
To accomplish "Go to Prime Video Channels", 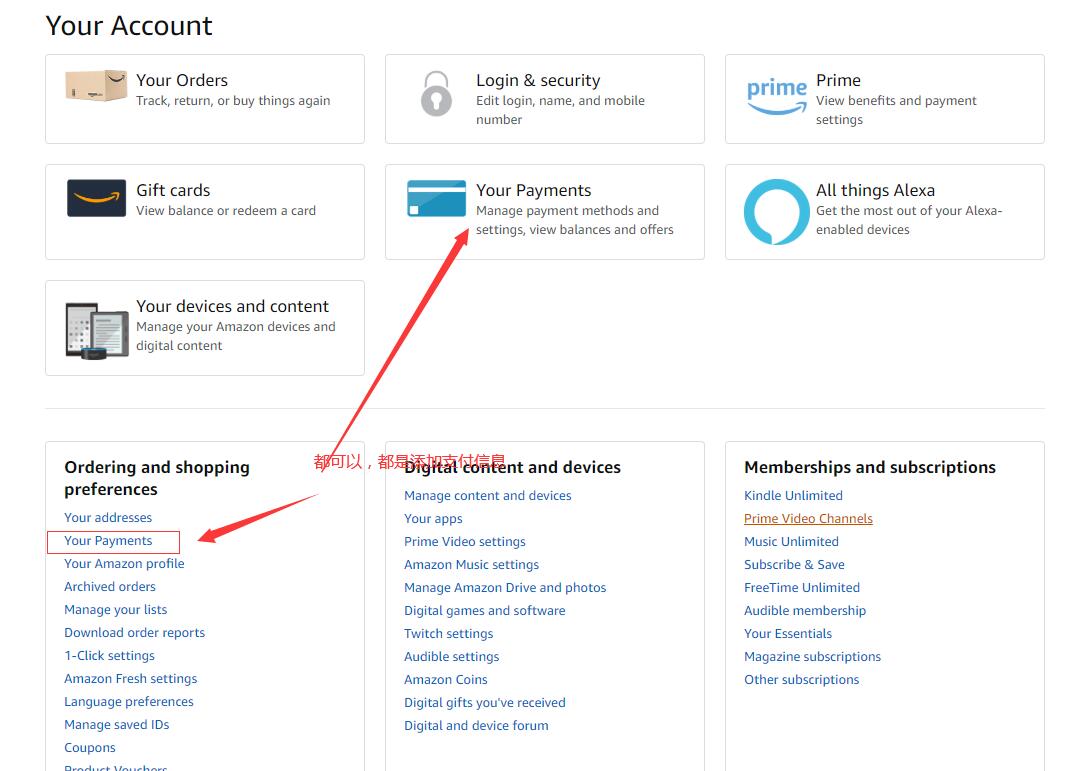I will [x=808, y=519].
